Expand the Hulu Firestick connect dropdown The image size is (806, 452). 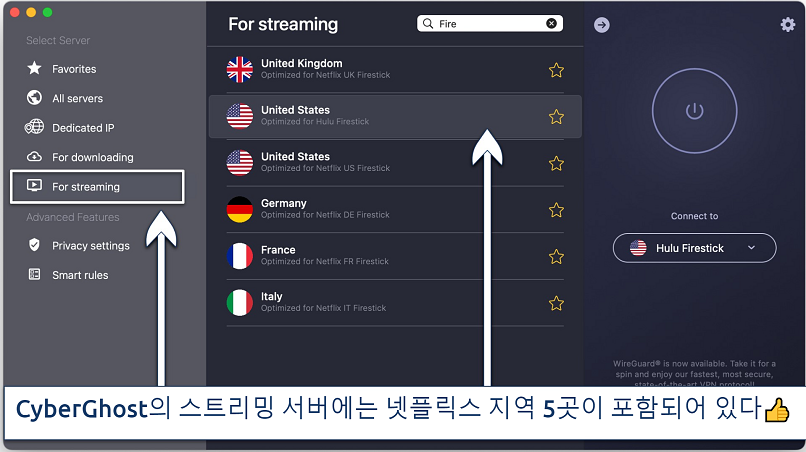pyautogui.click(x=694, y=248)
